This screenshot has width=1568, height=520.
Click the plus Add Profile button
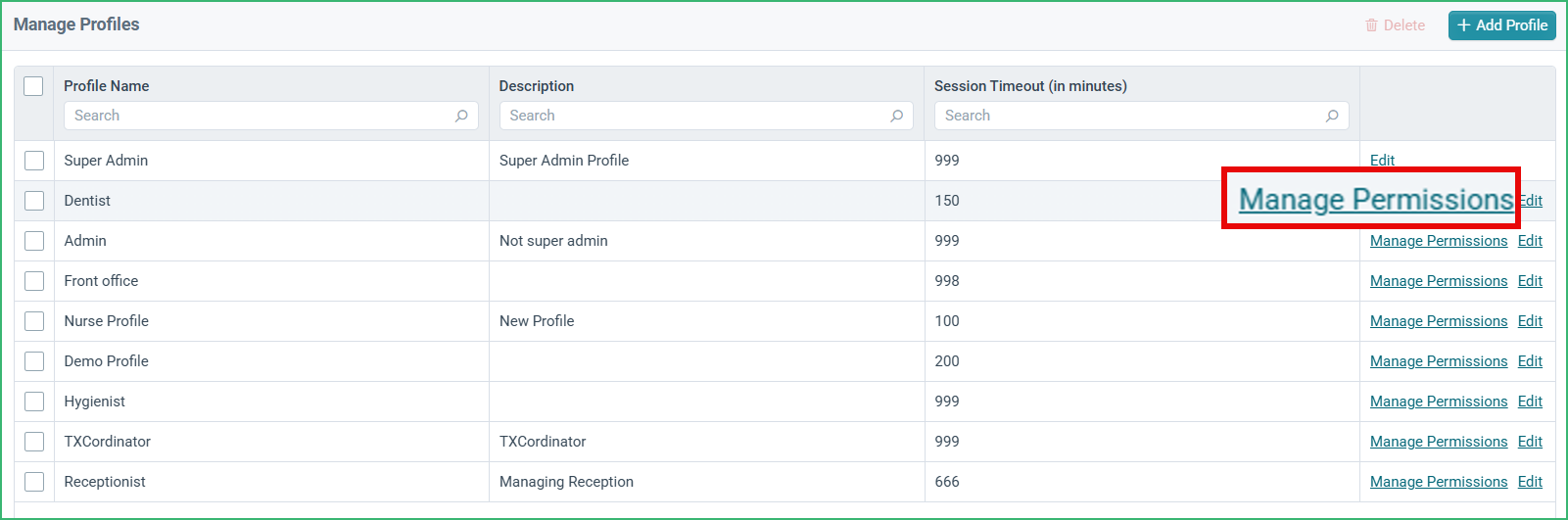coord(1502,25)
